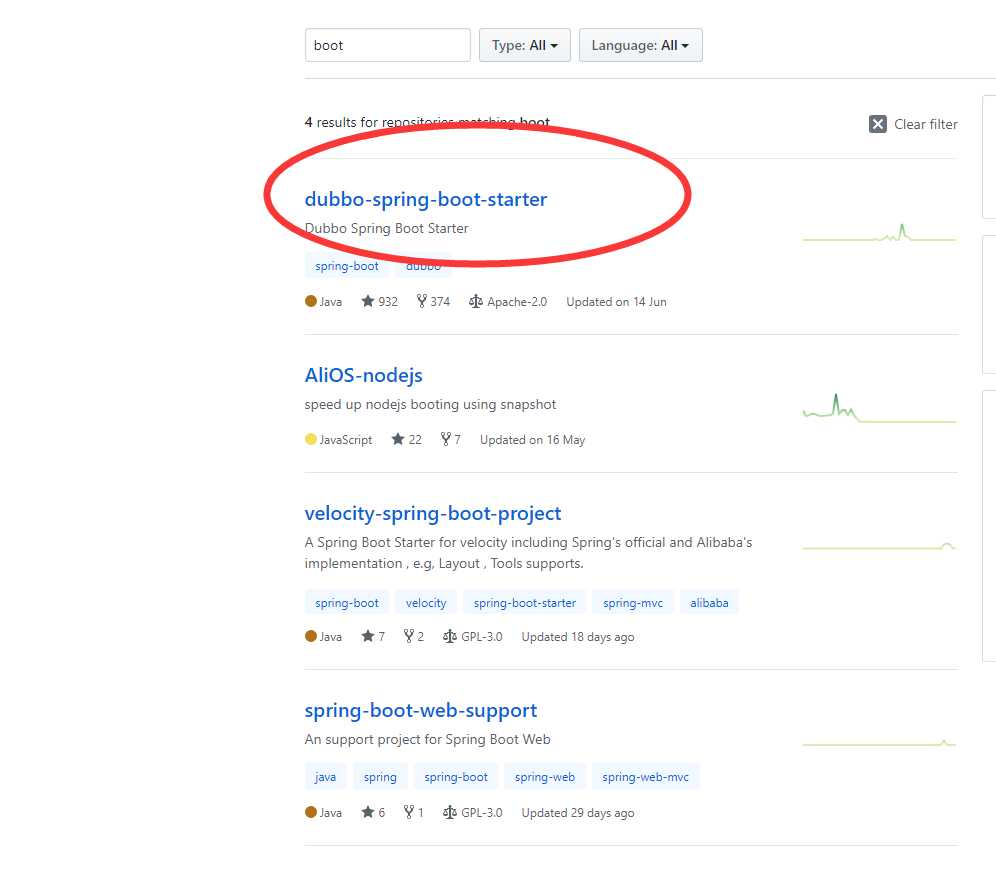Click the alibaba topic tag

click(709, 603)
